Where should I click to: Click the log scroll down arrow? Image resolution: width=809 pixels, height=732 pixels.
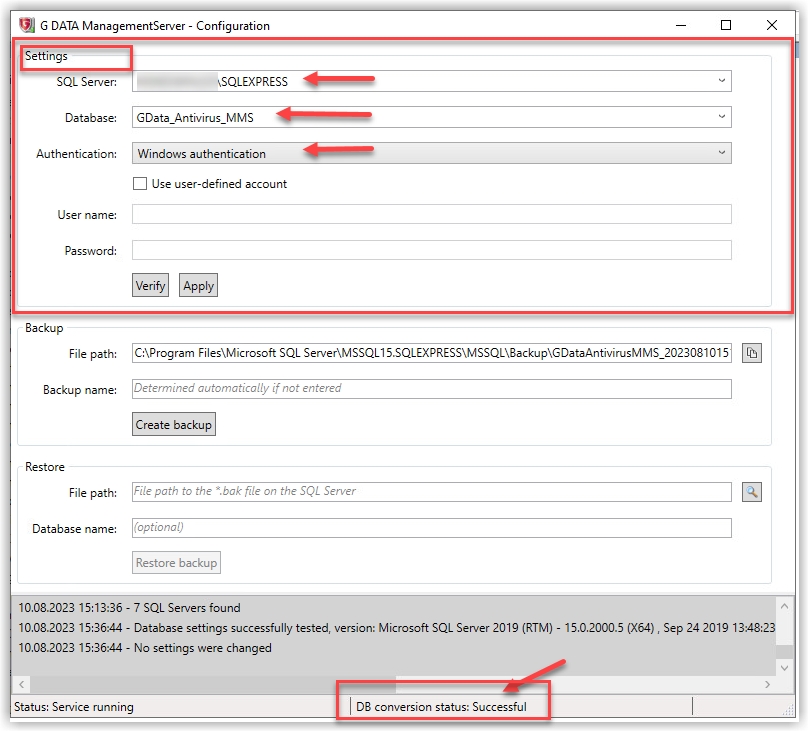(784, 668)
